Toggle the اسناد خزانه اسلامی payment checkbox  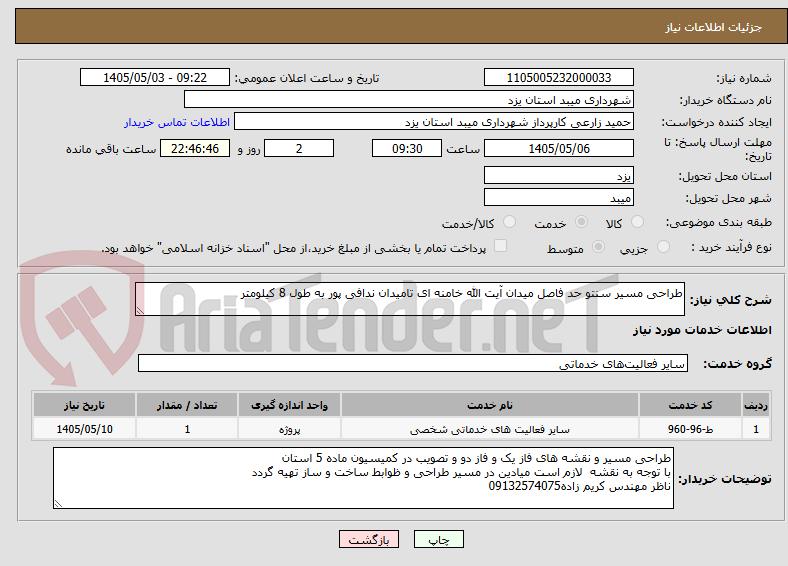pyautogui.click(x=500, y=245)
